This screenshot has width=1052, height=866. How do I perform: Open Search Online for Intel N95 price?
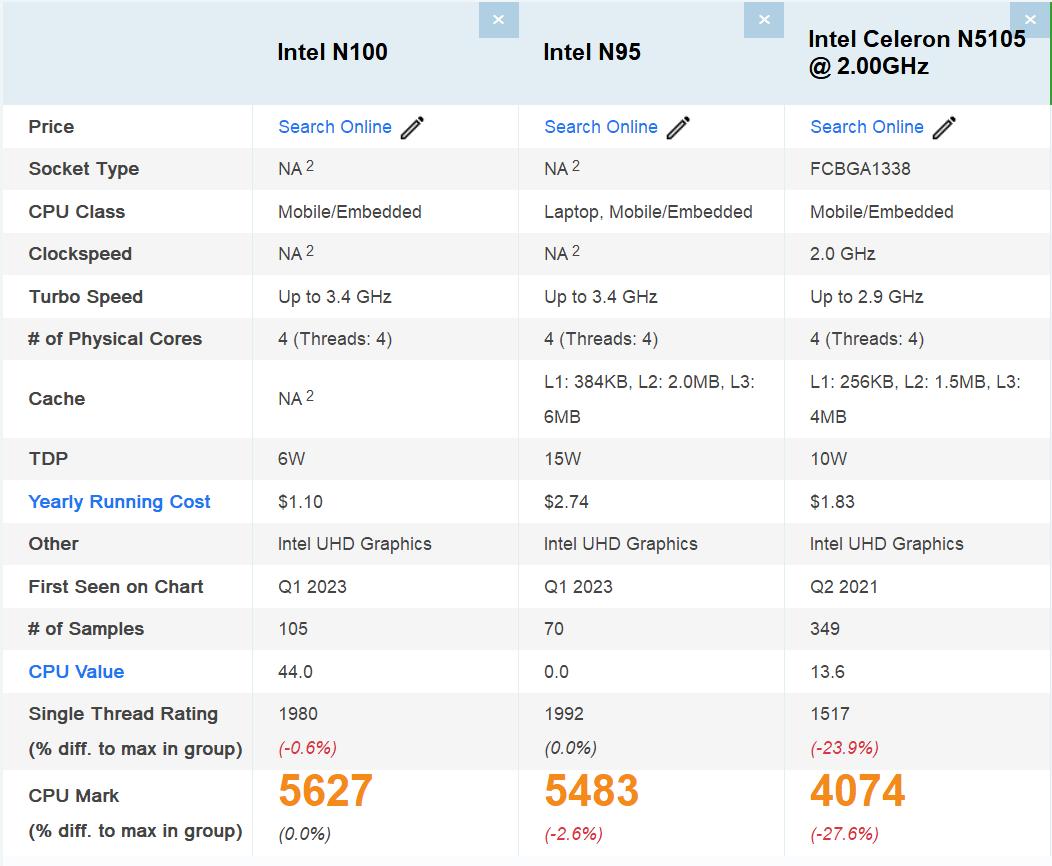[601, 127]
